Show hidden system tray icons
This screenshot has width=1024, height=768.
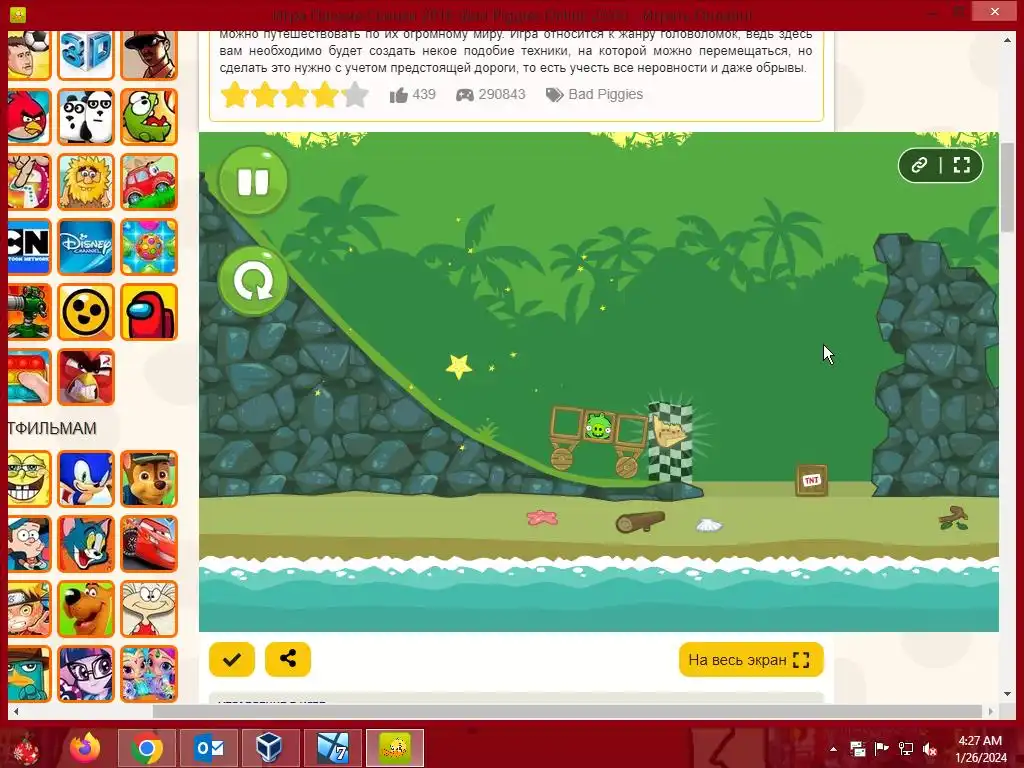click(833, 749)
